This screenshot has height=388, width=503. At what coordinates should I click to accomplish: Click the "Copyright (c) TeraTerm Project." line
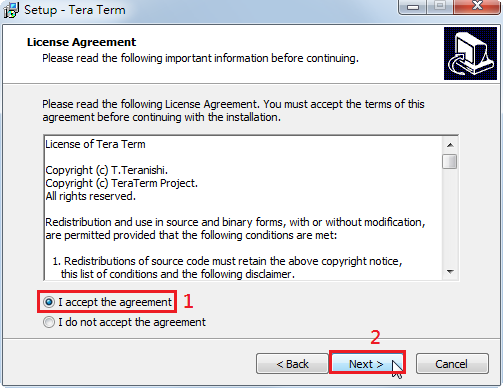(x=122, y=183)
